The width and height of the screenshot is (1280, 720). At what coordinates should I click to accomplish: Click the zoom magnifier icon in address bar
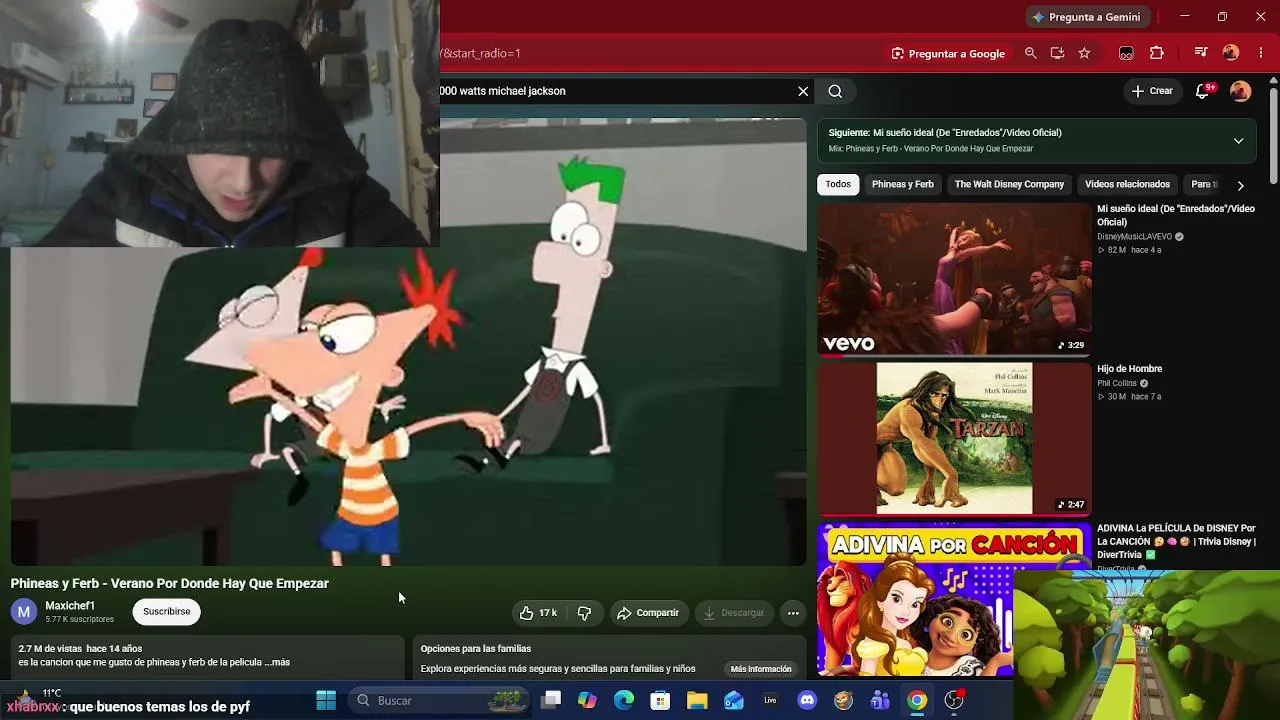pos(1030,53)
